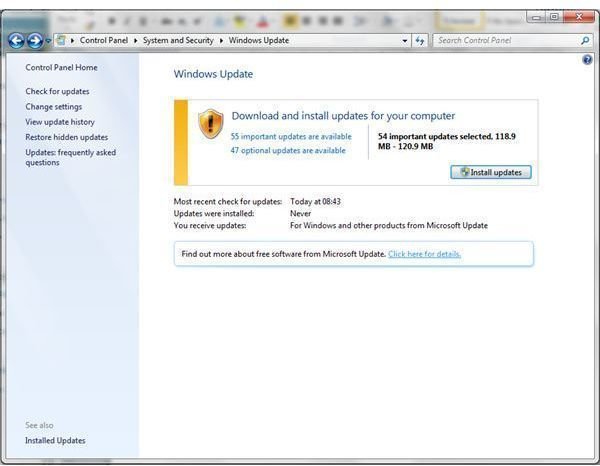600x466 pixels.
Task: Click the Back navigation arrow
Action: click(16, 40)
